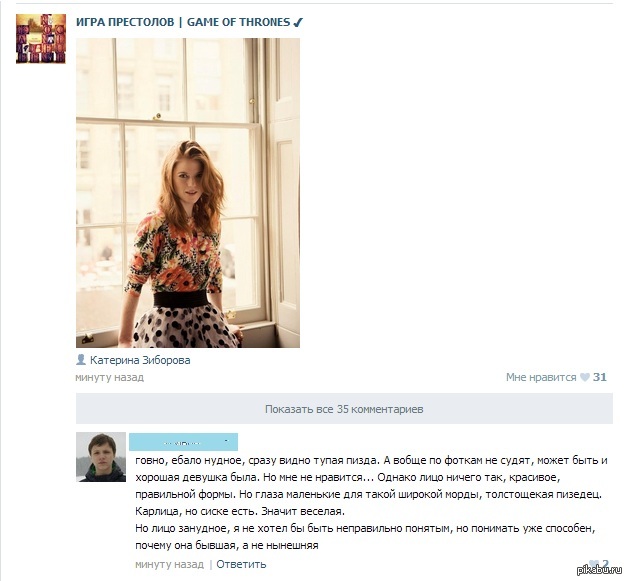Click the verified checkmark beside the group name

(298, 22)
